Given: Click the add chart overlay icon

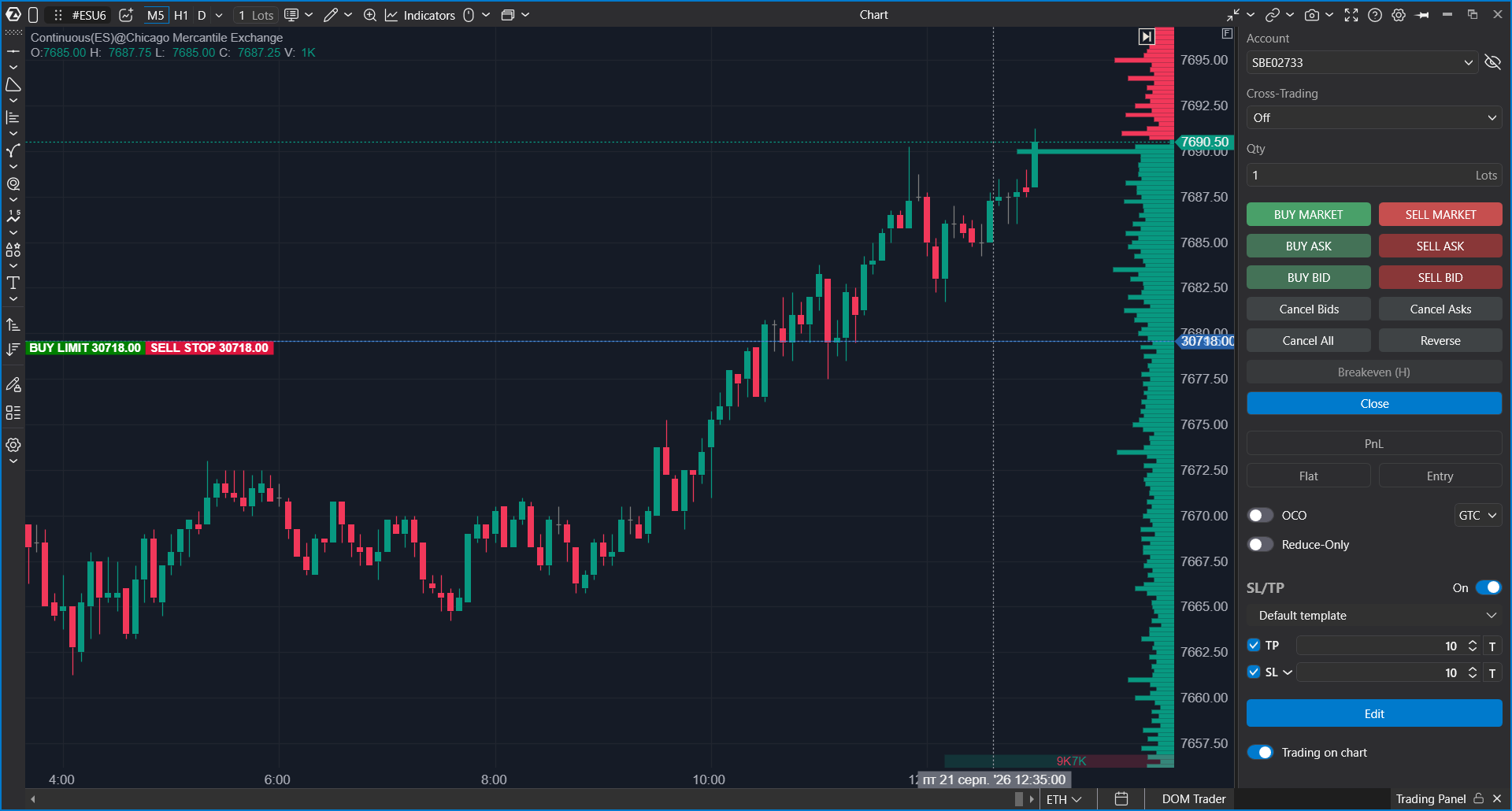Looking at the screenshot, I should 126,15.
